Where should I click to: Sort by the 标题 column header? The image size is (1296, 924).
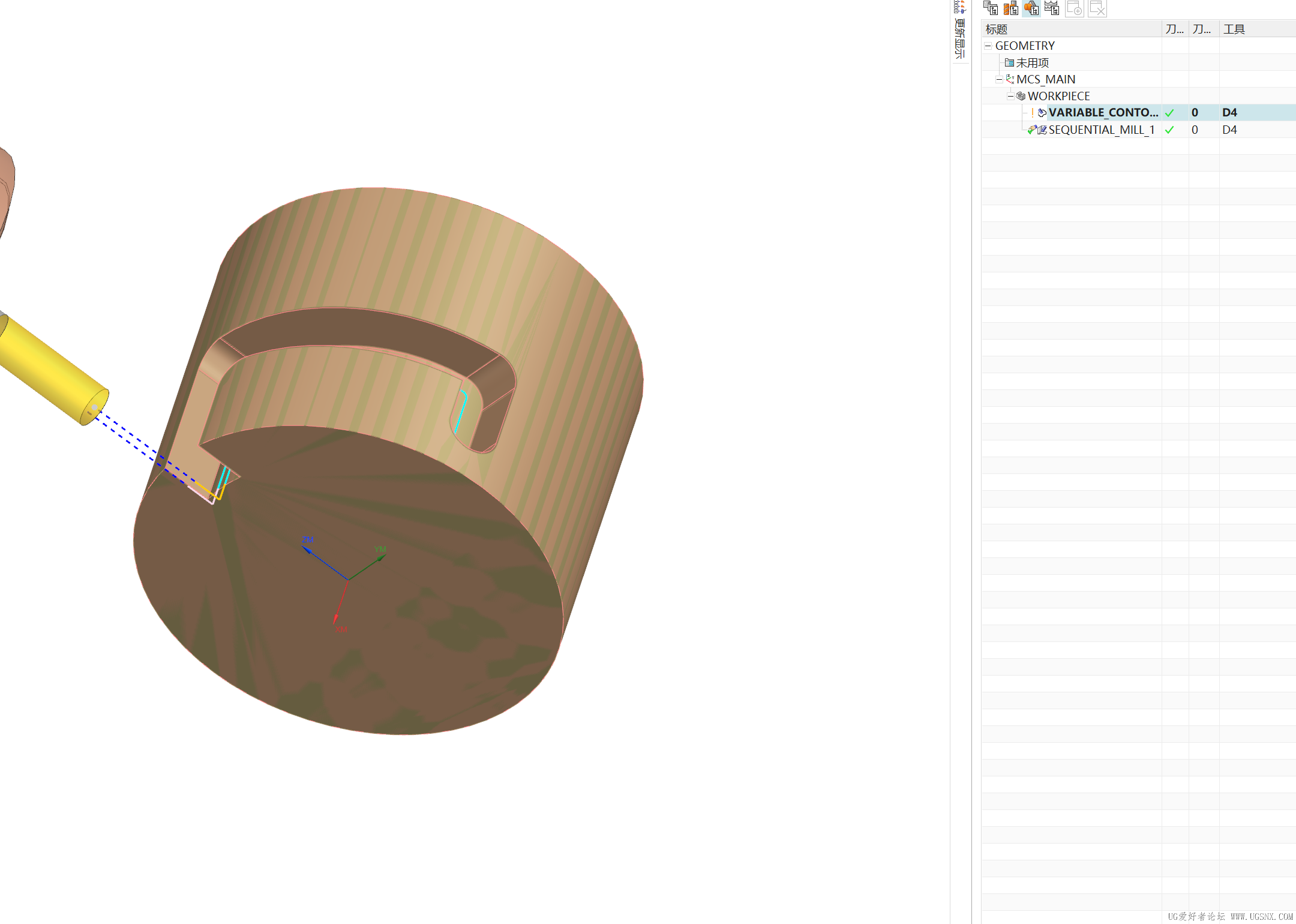(x=1071, y=29)
